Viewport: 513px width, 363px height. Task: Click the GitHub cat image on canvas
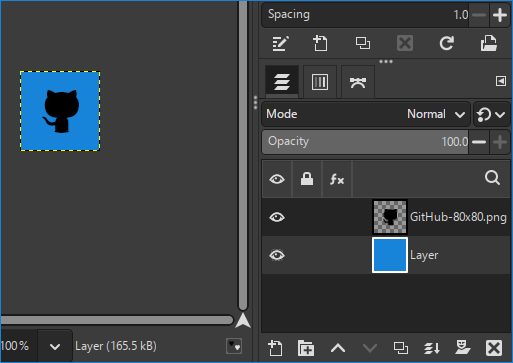click(61, 111)
